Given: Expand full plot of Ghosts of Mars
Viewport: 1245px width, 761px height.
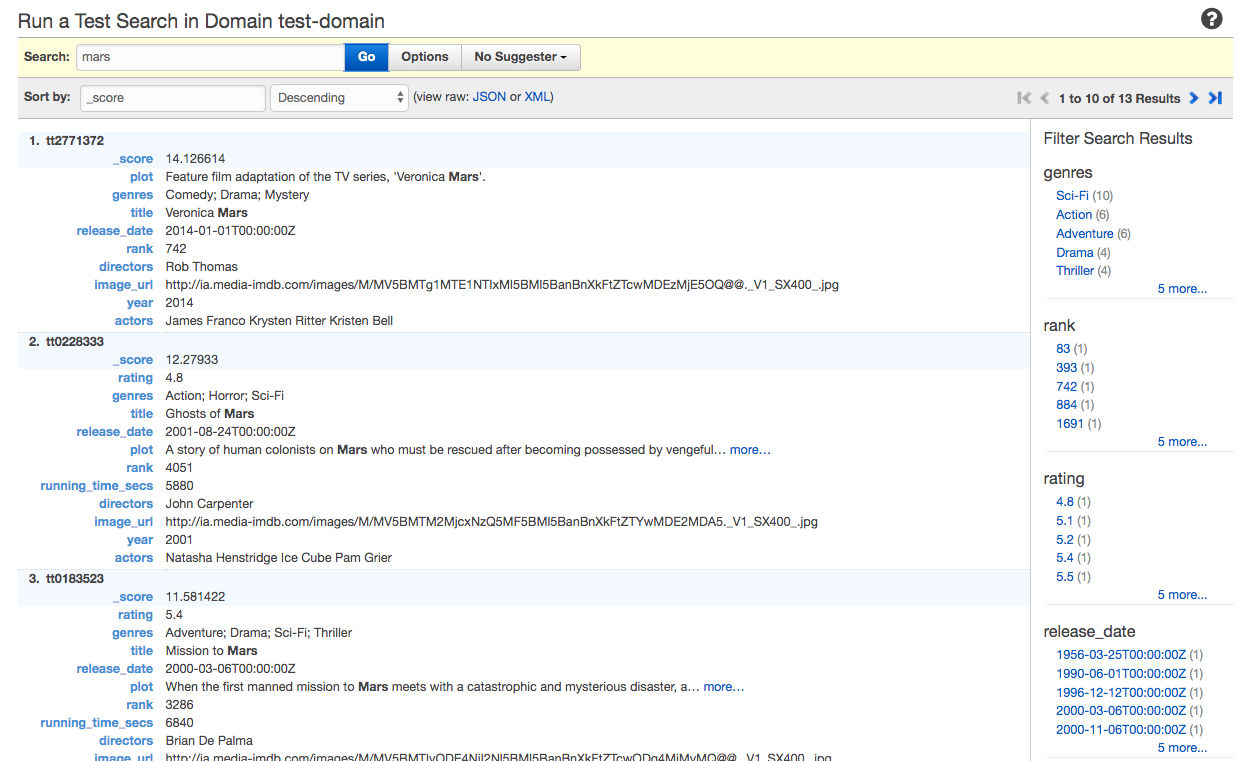Looking at the screenshot, I should [750, 450].
